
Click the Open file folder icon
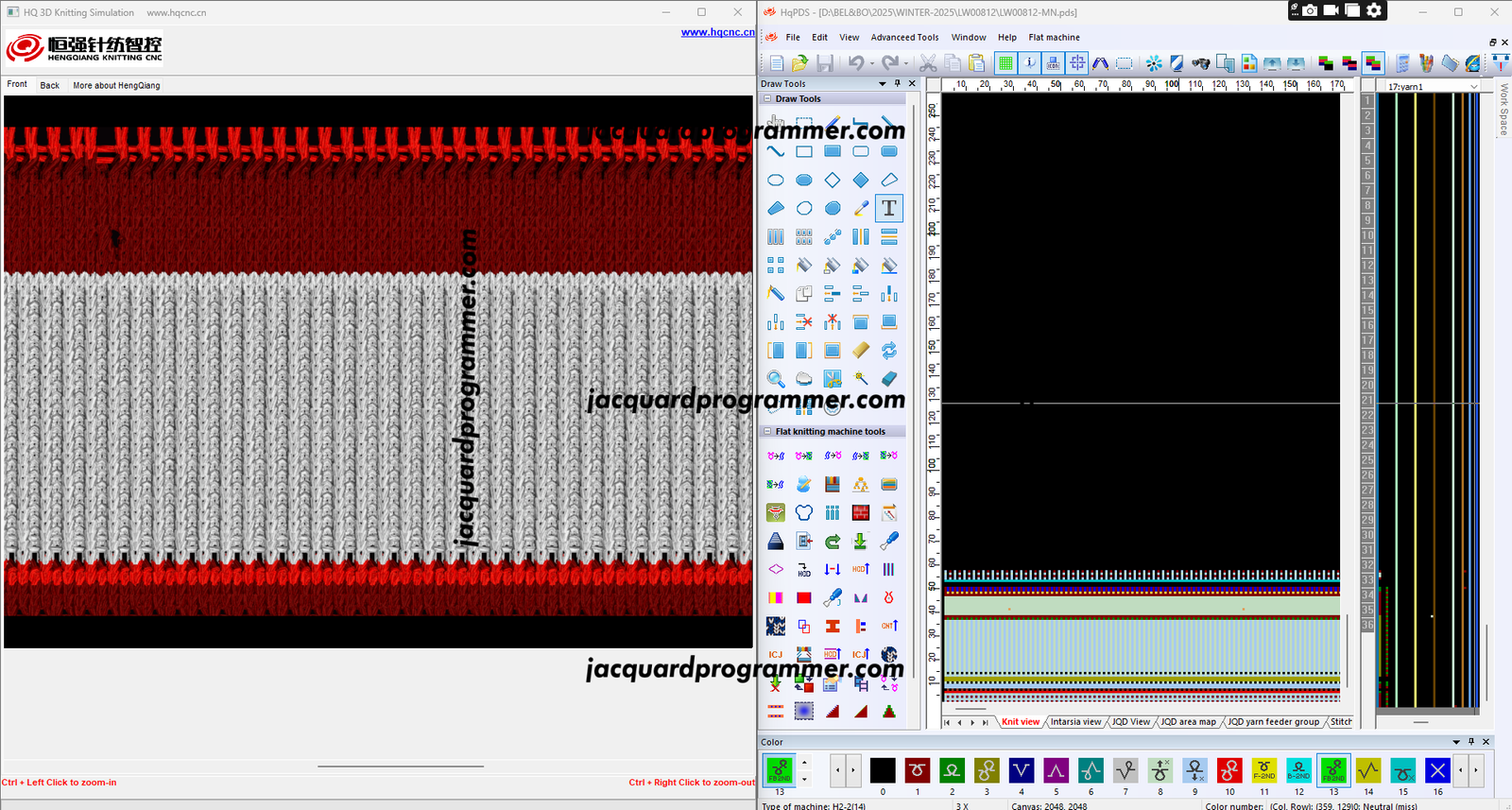pos(799,63)
